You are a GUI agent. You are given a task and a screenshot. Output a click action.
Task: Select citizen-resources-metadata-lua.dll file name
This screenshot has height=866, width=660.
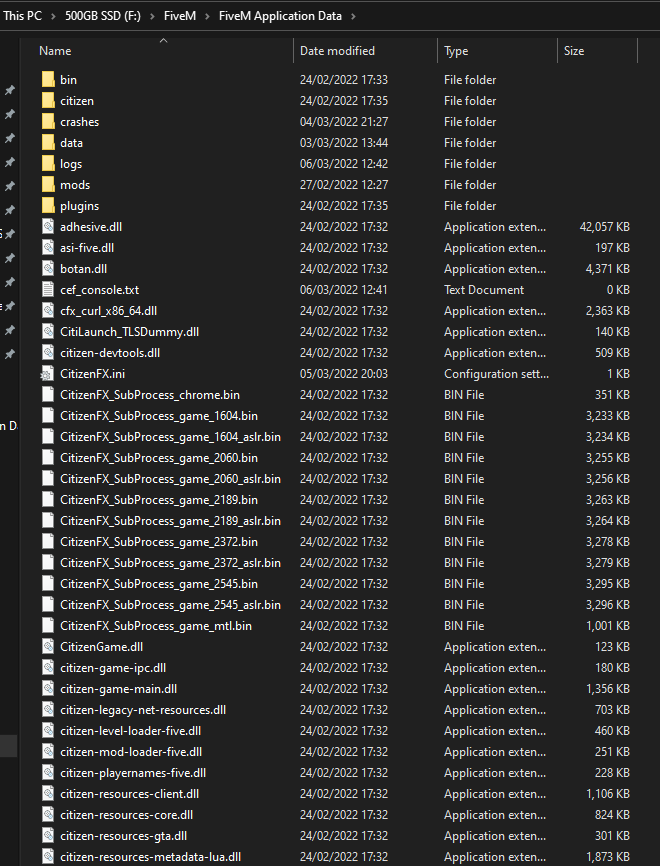(x=150, y=856)
